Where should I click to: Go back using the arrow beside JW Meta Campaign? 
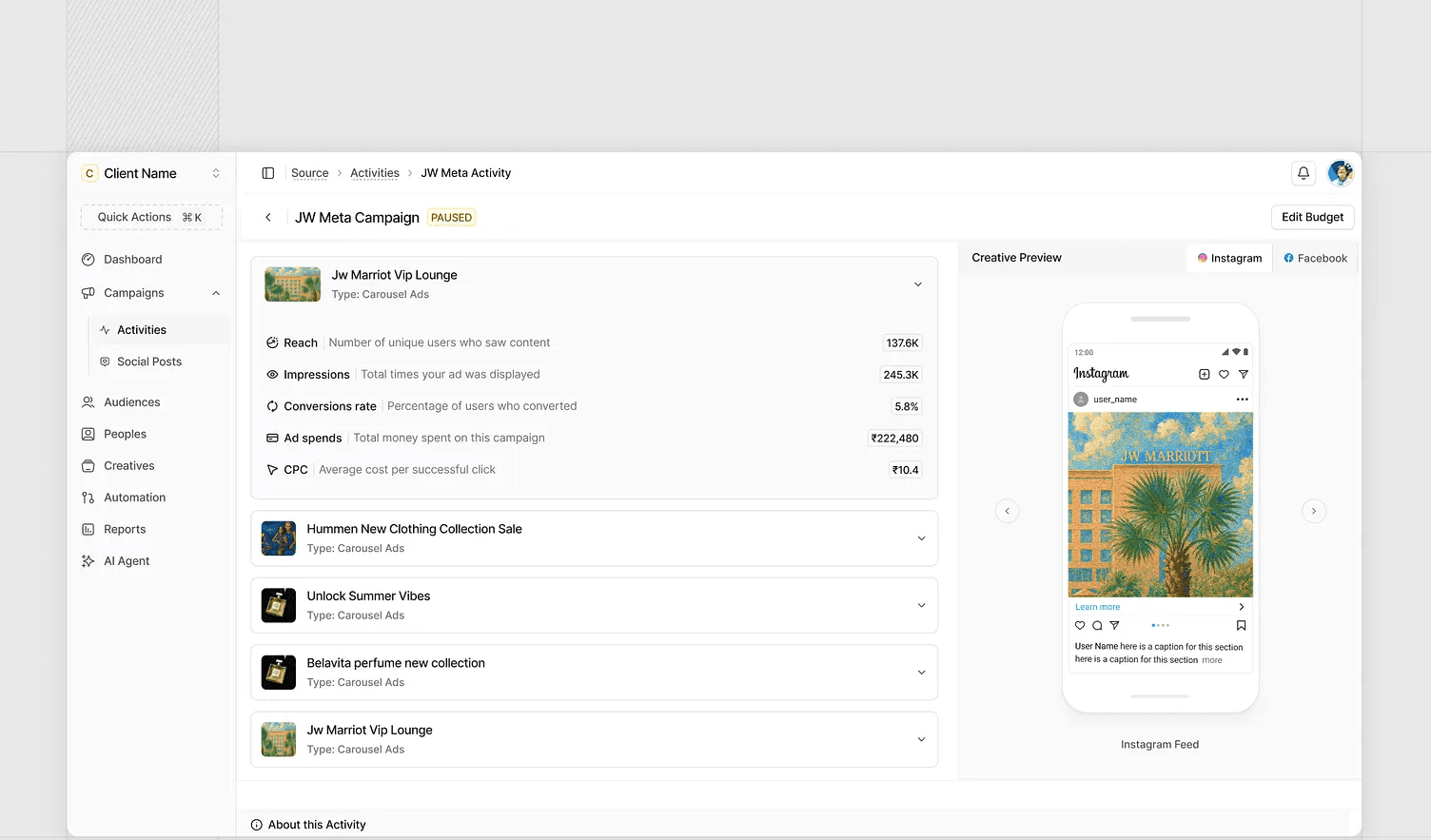(268, 218)
